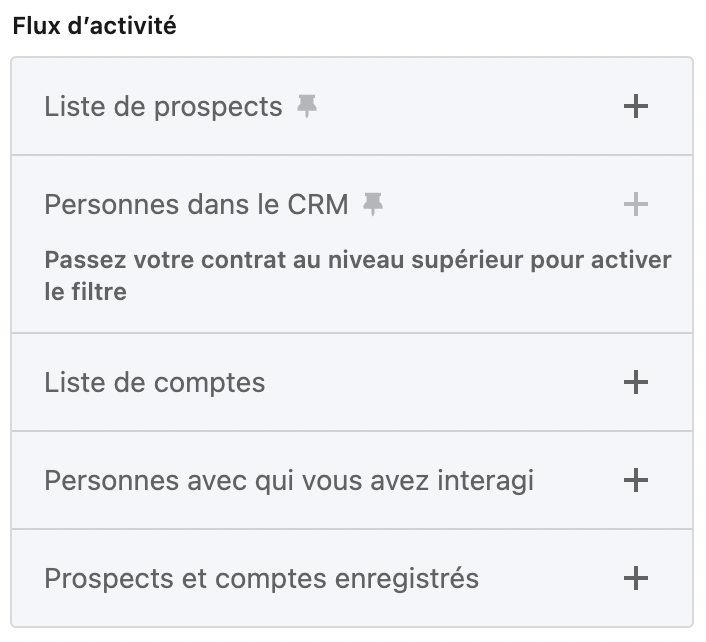Expand the Personnes dans le CRM label
This screenshot has width=706, height=642.
coord(196,204)
